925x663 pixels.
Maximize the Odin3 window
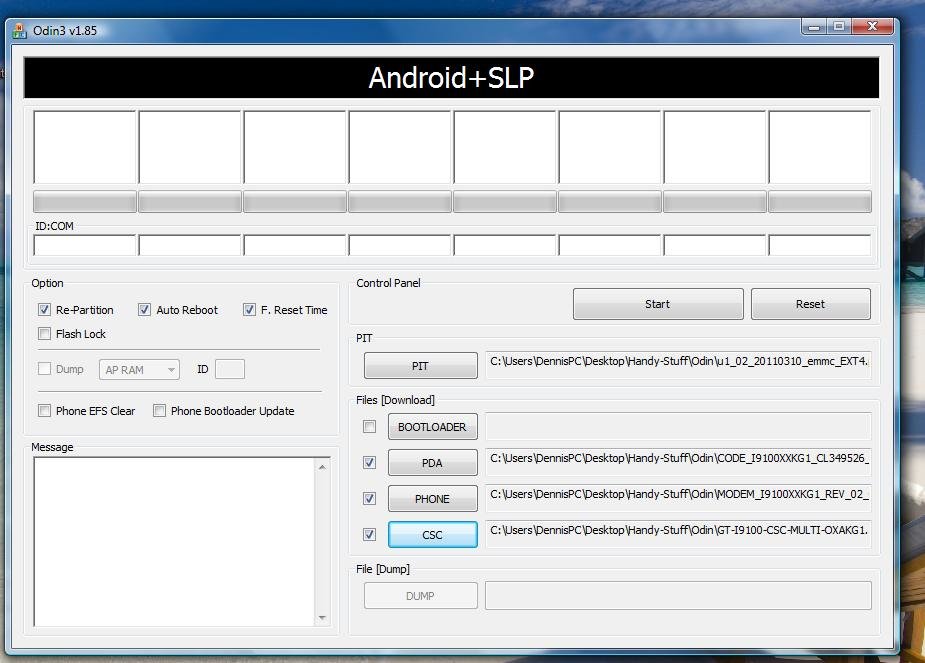click(x=839, y=27)
